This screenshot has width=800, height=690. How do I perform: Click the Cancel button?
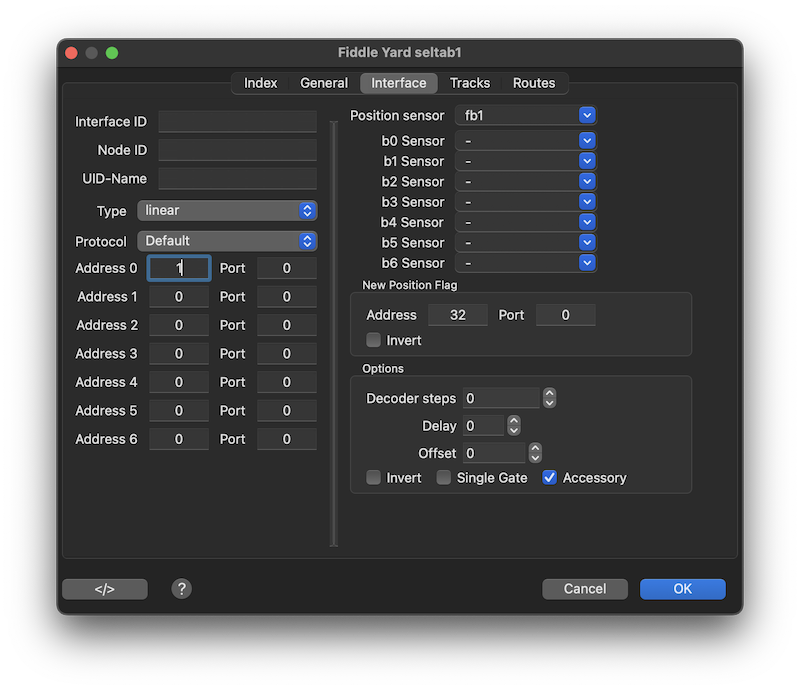[x=585, y=589]
